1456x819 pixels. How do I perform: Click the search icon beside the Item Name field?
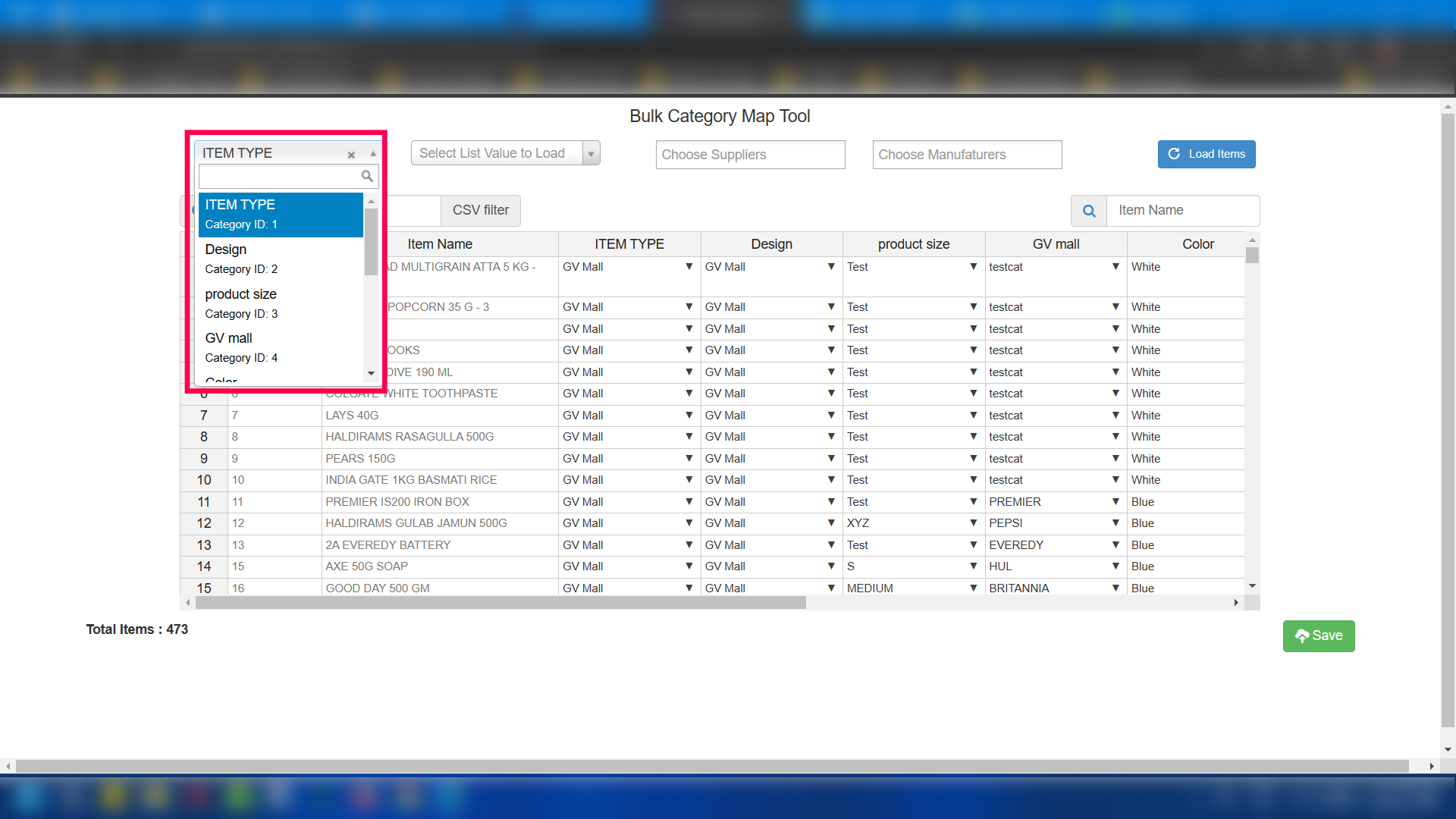point(1089,211)
